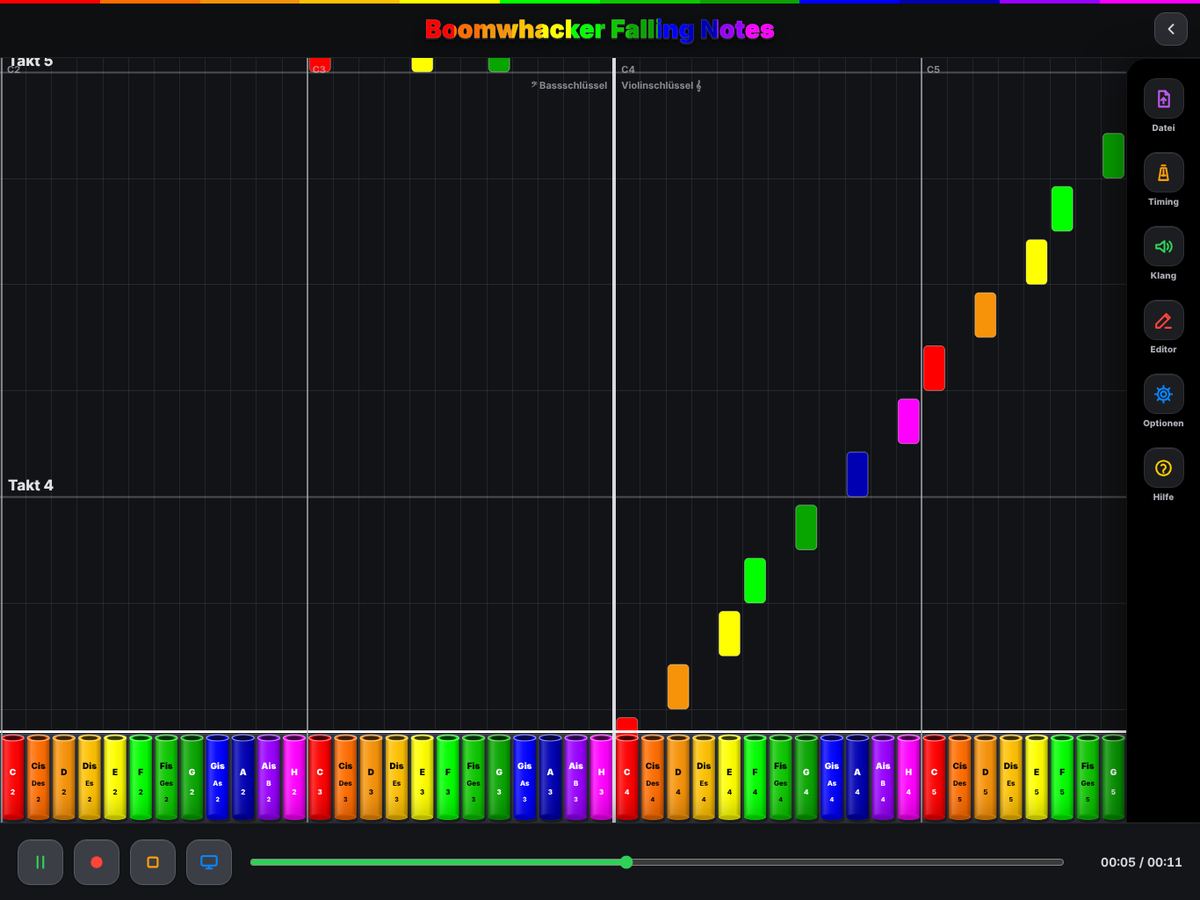Click the falling yellow E4 note block
This screenshot has width=1200, height=900.
(x=729, y=633)
